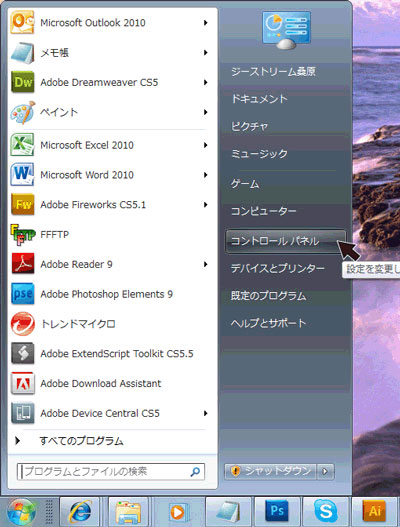Expand Word 2010 jump list arrow
This screenshot has width=400, height=527.
[205, 175]
